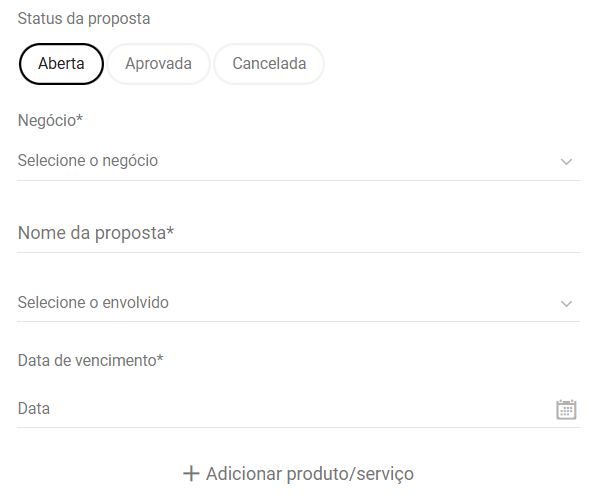The width and height of the screenshot is (607, 499).
Task: Click the required asterisk beside Negócio
Action: point(79,118)
